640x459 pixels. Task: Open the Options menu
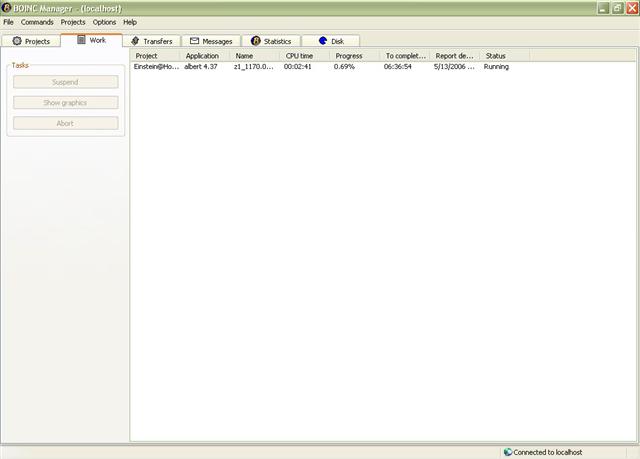[x=104, y=22]
